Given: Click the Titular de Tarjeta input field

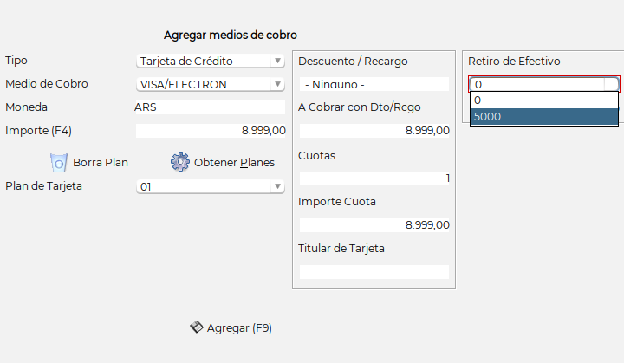Looking at the screenshot, I should pyautogui.click(x=374, y=272).
